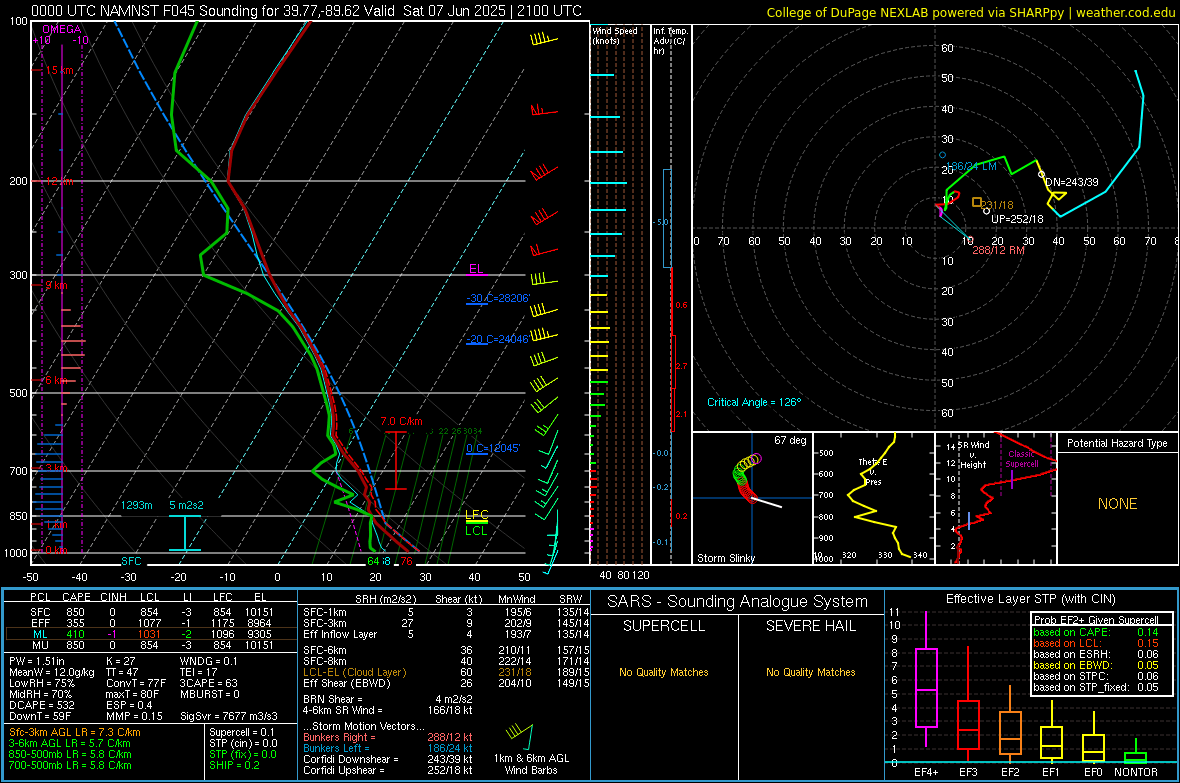Click the 5 m2s2 effective SRH label

[x=186, y=505]
